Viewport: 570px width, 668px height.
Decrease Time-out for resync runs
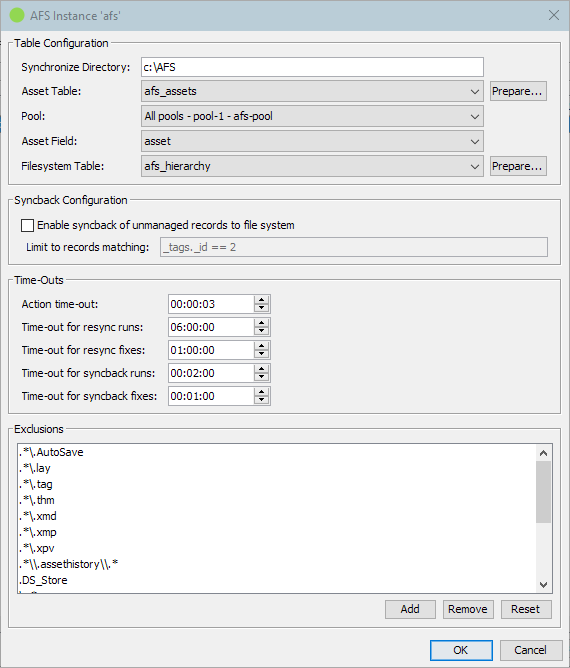click(262, 331)
